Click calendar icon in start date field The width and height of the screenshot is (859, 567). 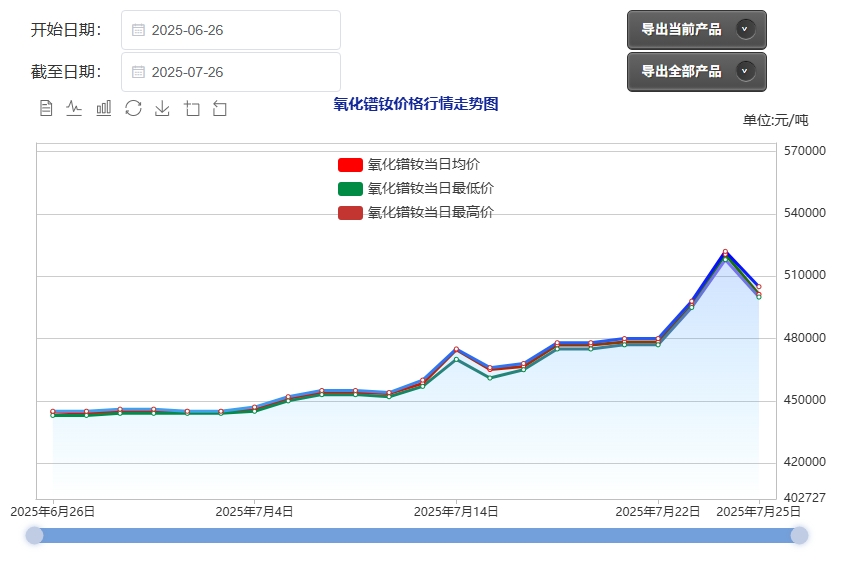(138, 30)
